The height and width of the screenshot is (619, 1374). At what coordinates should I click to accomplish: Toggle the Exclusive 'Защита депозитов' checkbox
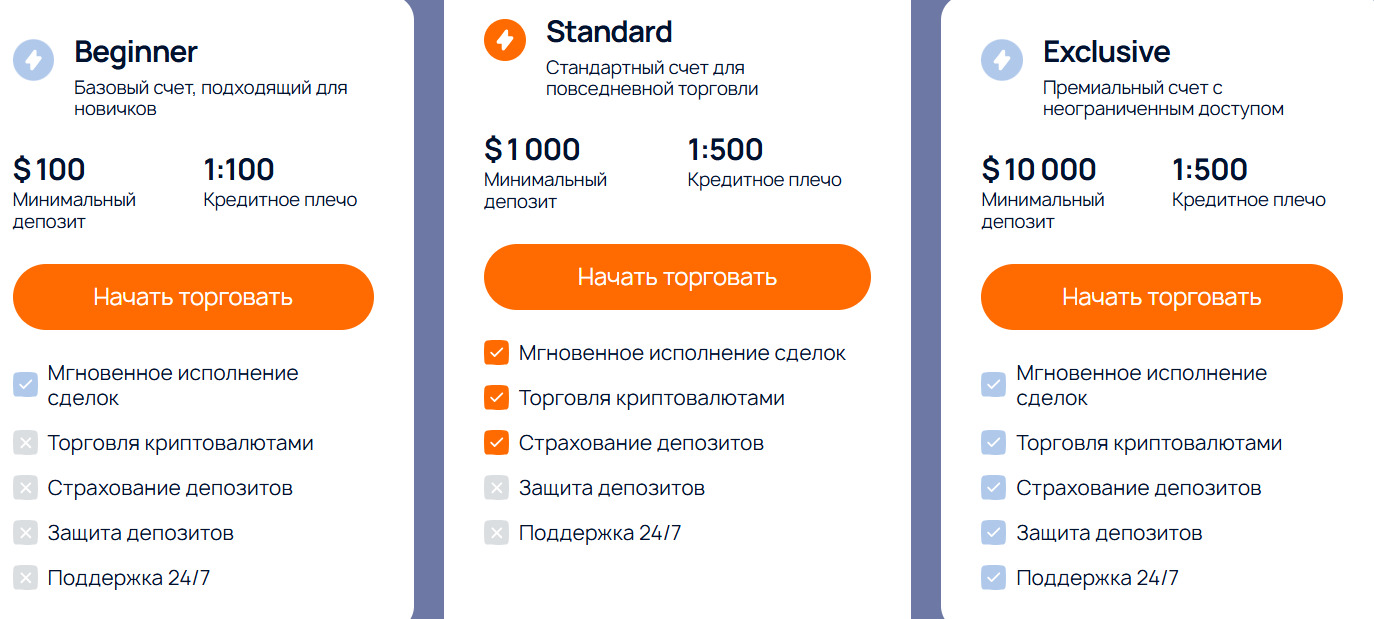click(993, 533)
